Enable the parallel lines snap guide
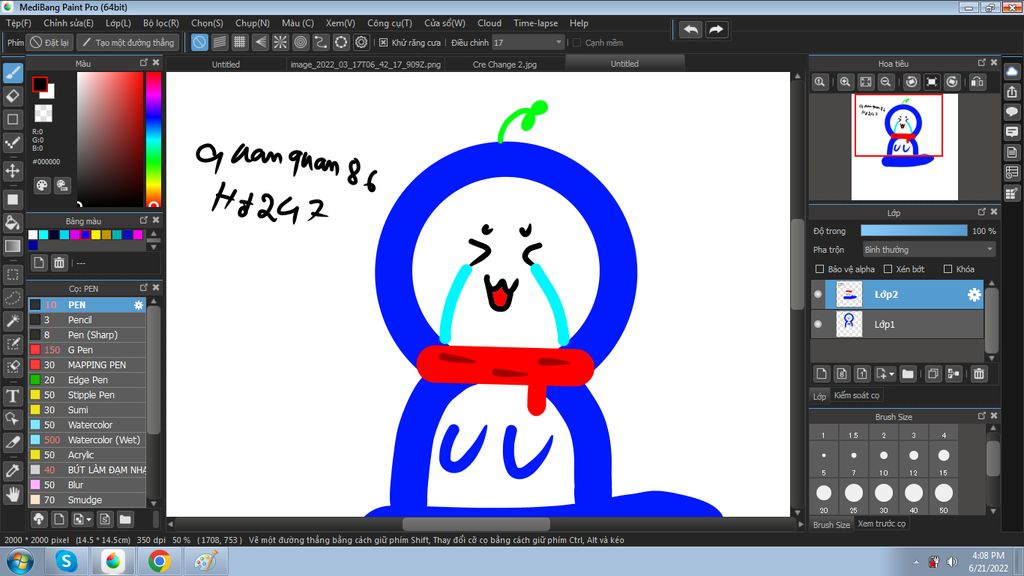 point(219,42)
